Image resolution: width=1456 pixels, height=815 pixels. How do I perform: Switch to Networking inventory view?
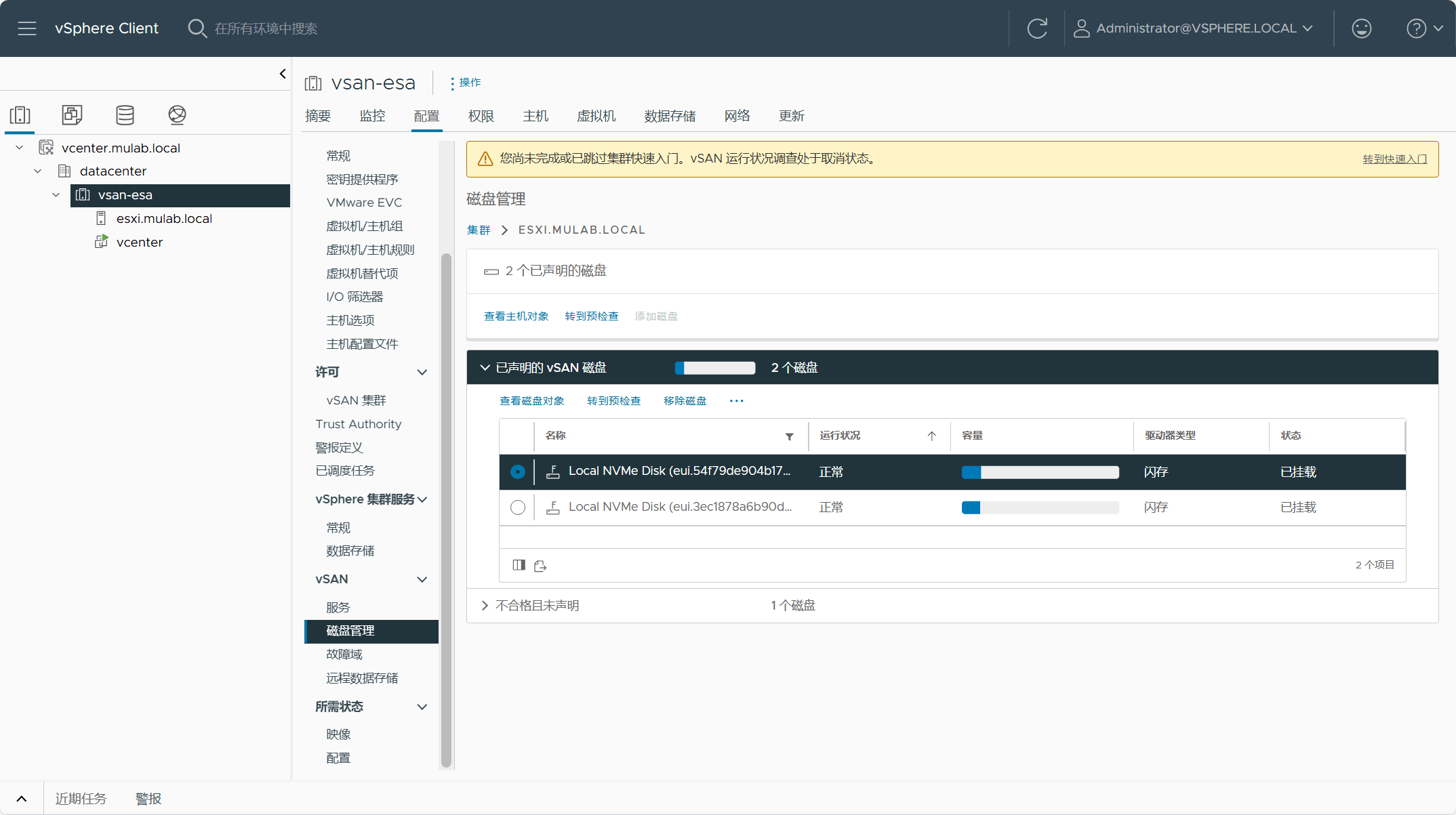(177, 114)
